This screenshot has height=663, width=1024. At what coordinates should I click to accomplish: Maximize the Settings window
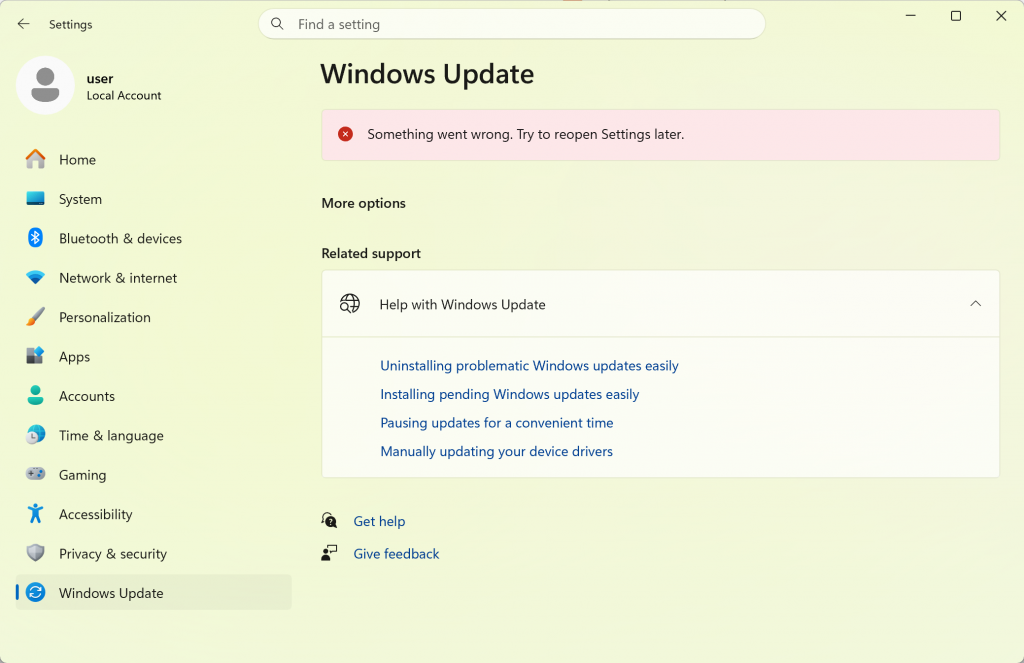click(x=955, y=16)
